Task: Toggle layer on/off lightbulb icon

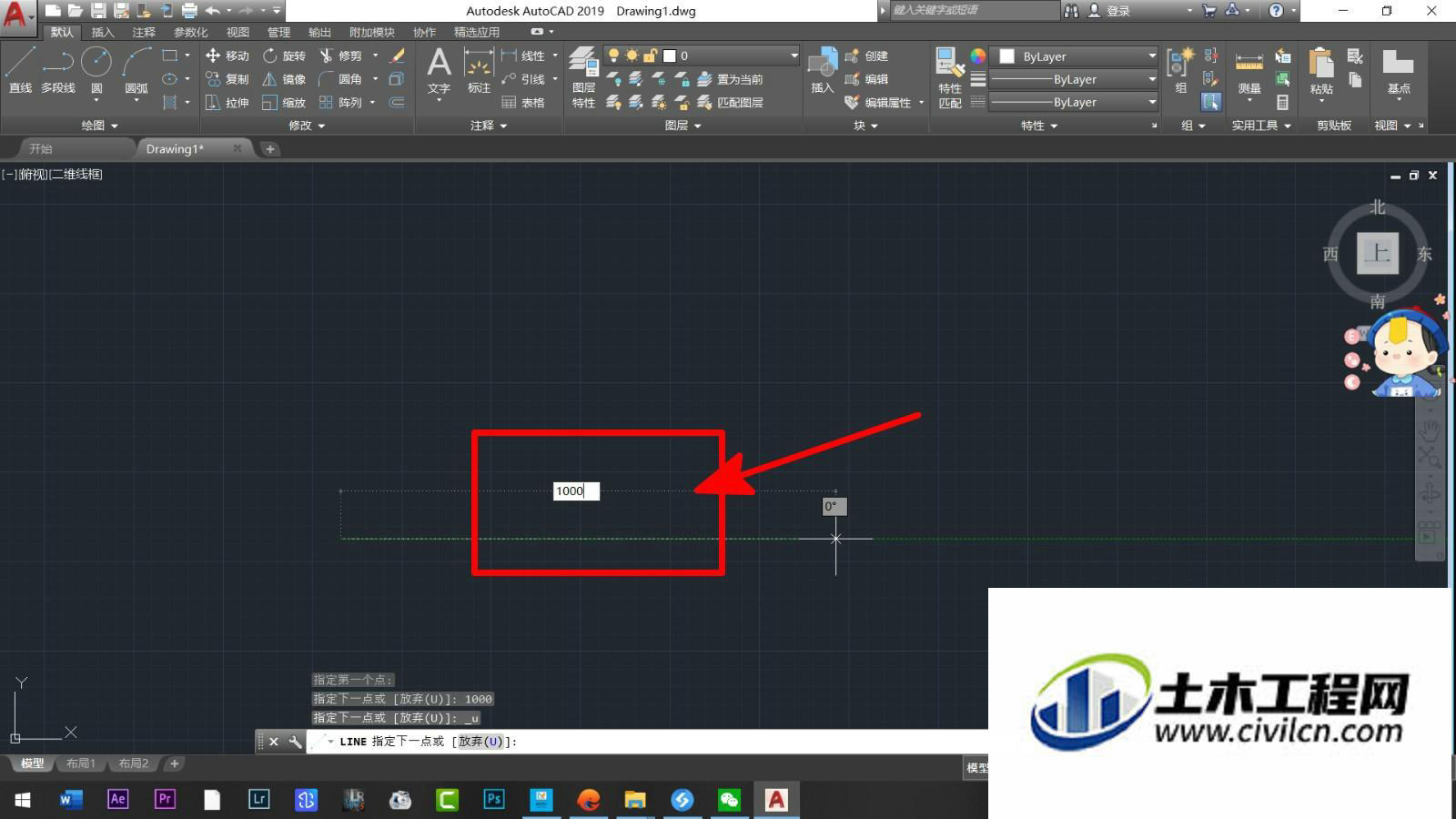Action: [613, 56]
